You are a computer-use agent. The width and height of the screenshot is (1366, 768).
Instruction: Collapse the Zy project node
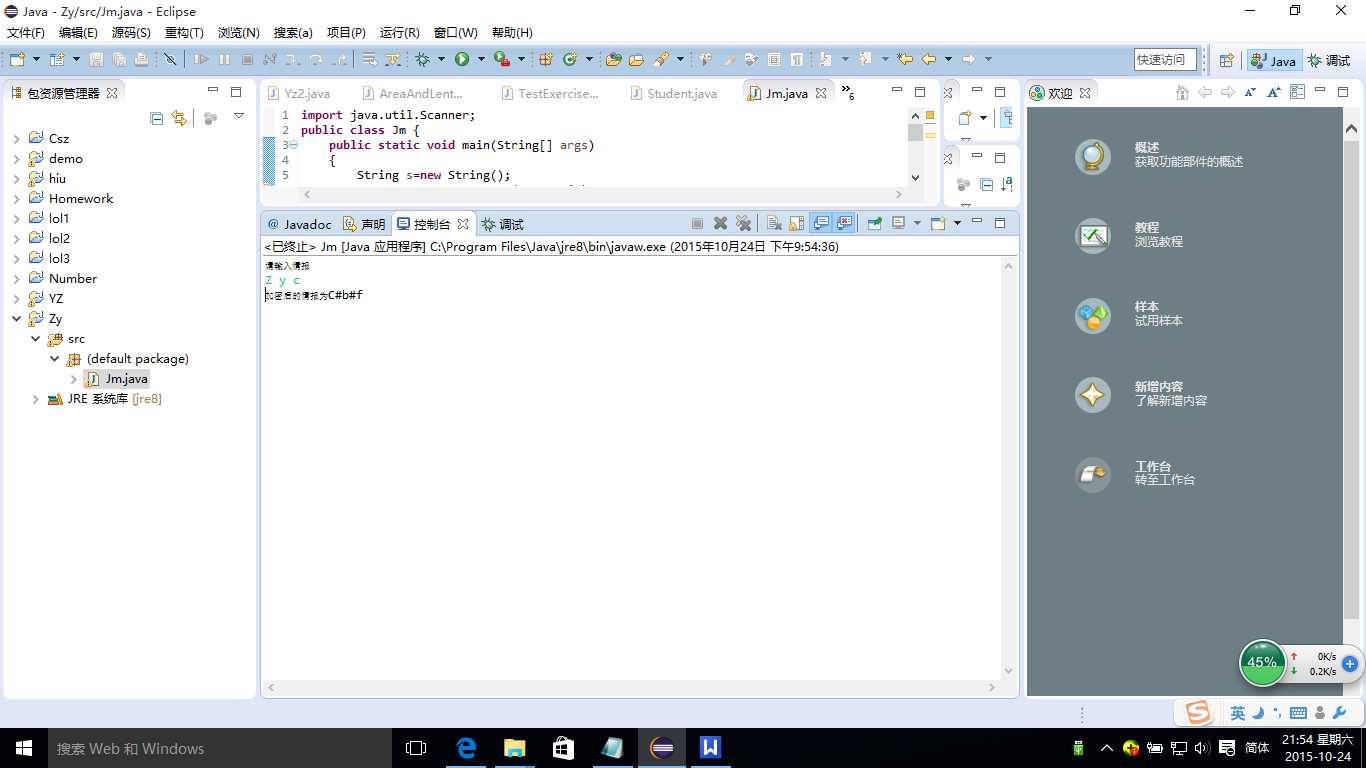(x=16, y=319)
